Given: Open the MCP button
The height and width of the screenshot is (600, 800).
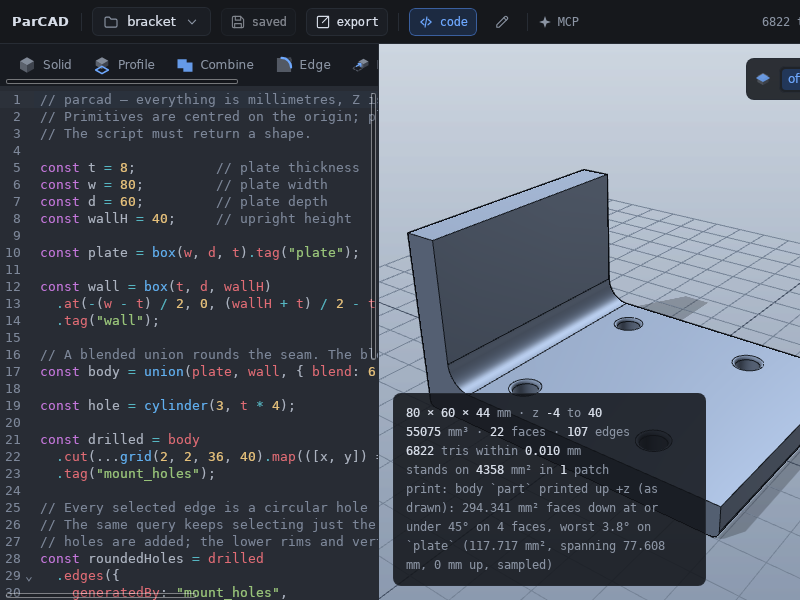Looking at the screenshot, I should tap(559, 21).
